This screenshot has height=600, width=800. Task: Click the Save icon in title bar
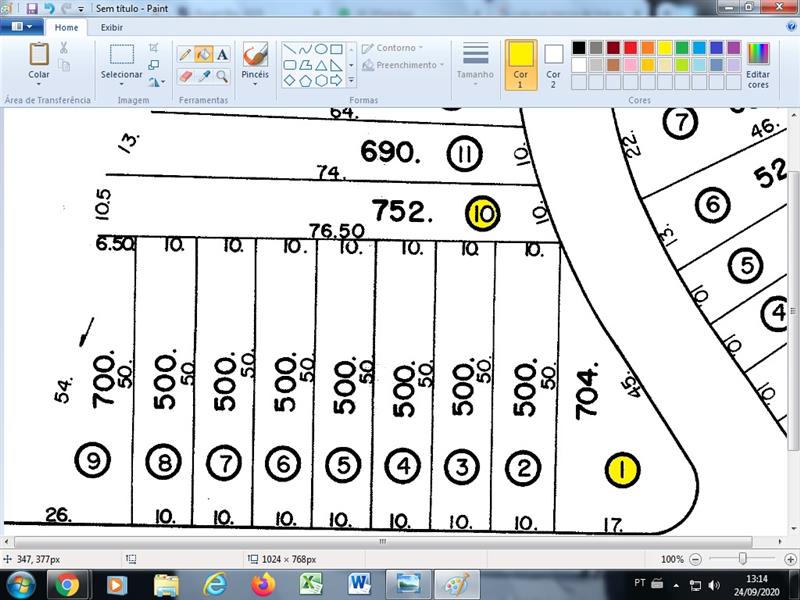pyautogui.click(x=32, y=8)
